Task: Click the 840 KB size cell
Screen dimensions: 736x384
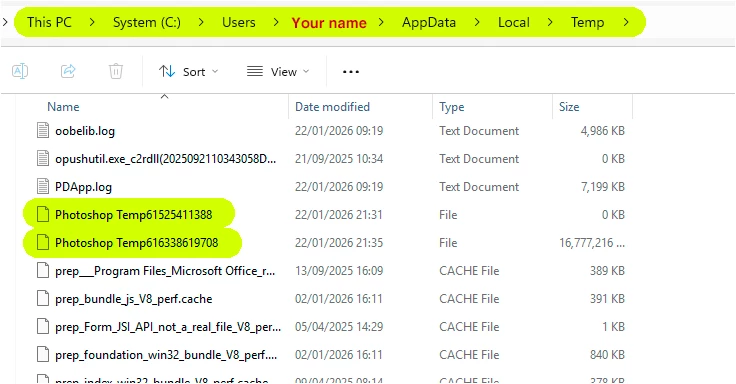Action: pyautogui.click(x=607, y=355)
